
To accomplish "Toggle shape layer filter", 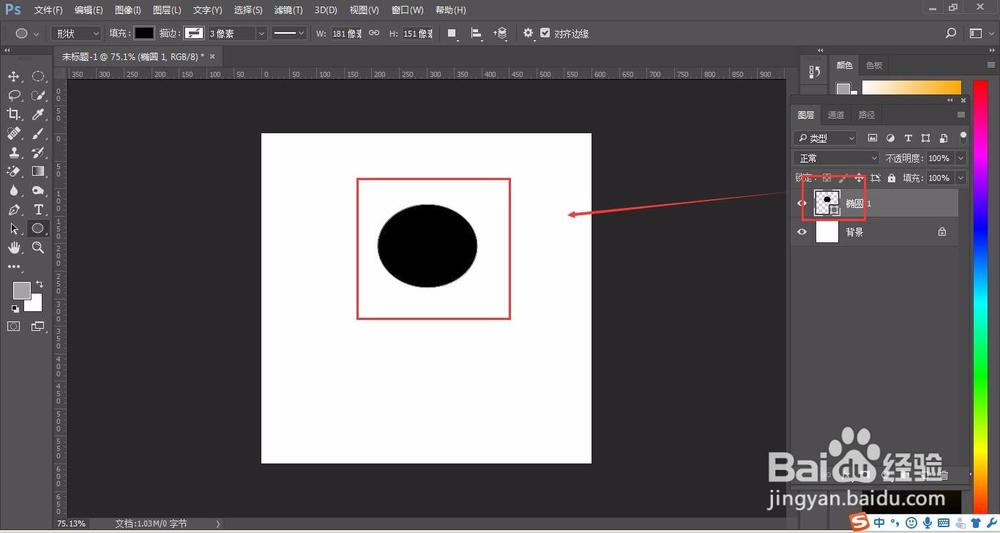I will [x=925, y=138].
